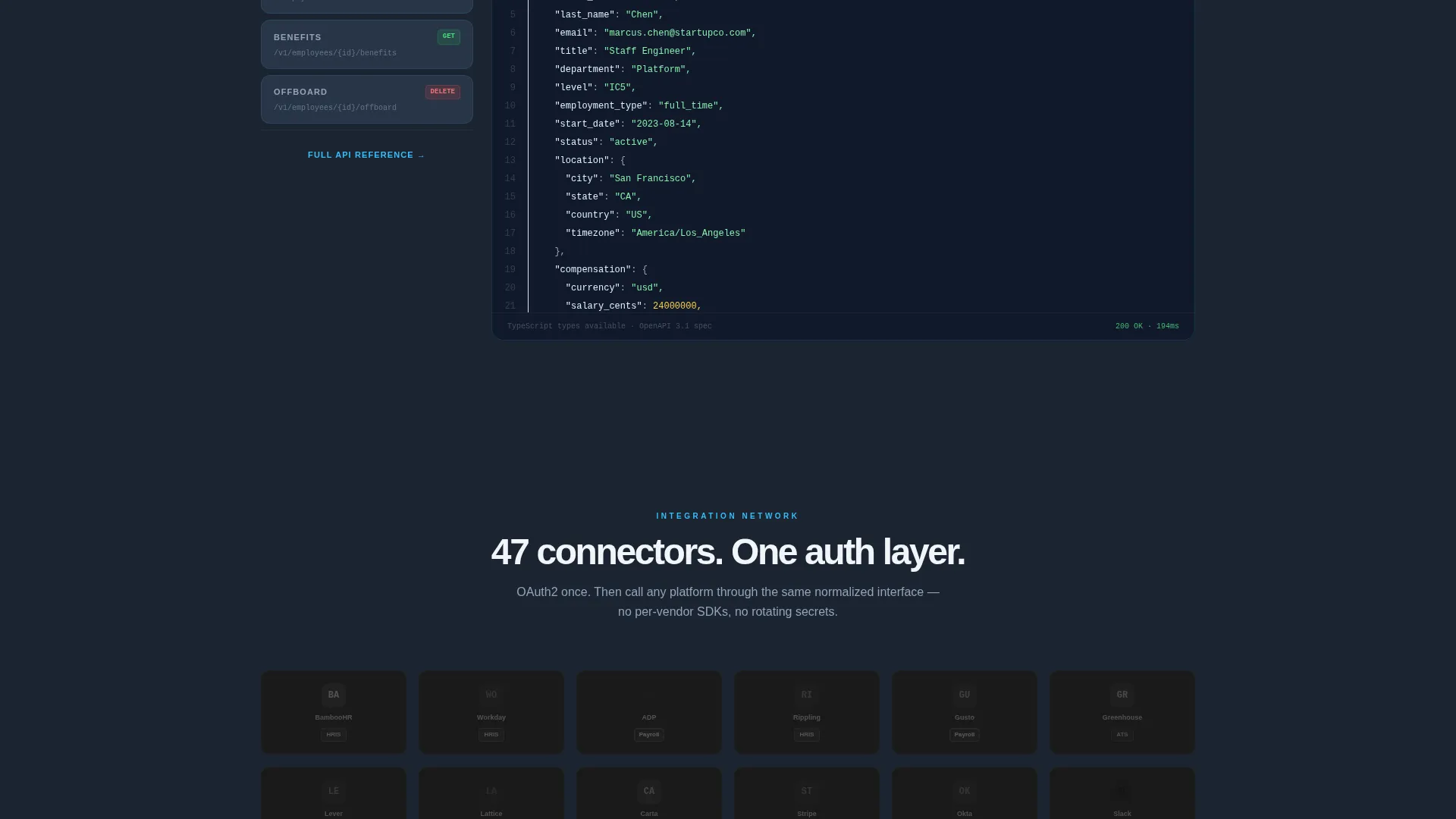The width and height of the screenshot is (1456, 819).
Task: Click the Payroll tag on Gusto card
Action: coord(965,735)
